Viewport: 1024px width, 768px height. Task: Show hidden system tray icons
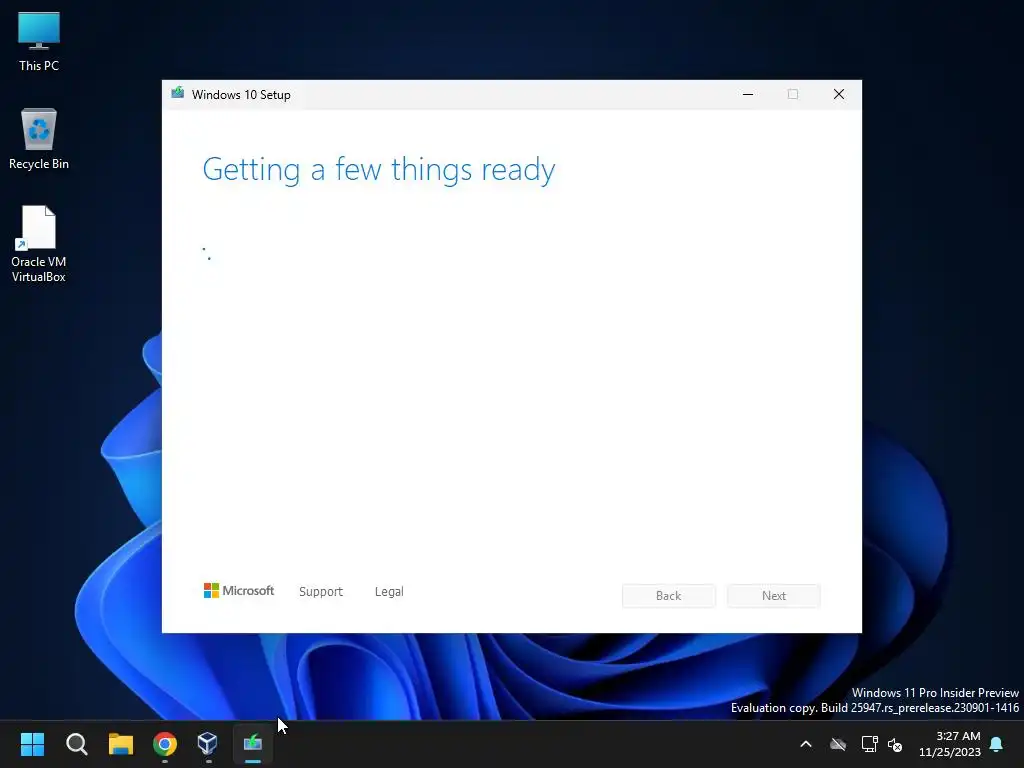pyautogui.click(x=806, y=744)
